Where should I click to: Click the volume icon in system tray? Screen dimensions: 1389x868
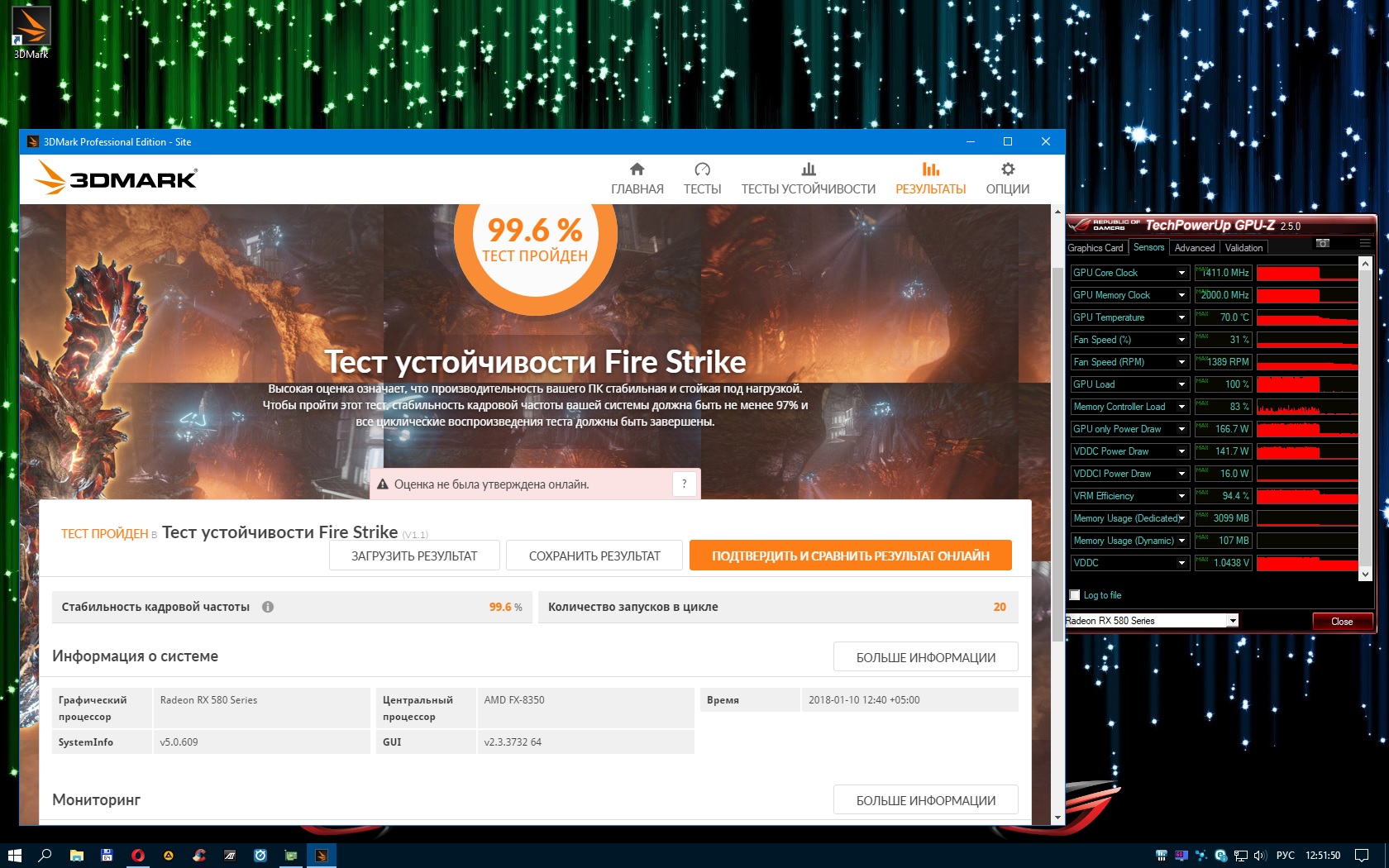pos(1260,856)
